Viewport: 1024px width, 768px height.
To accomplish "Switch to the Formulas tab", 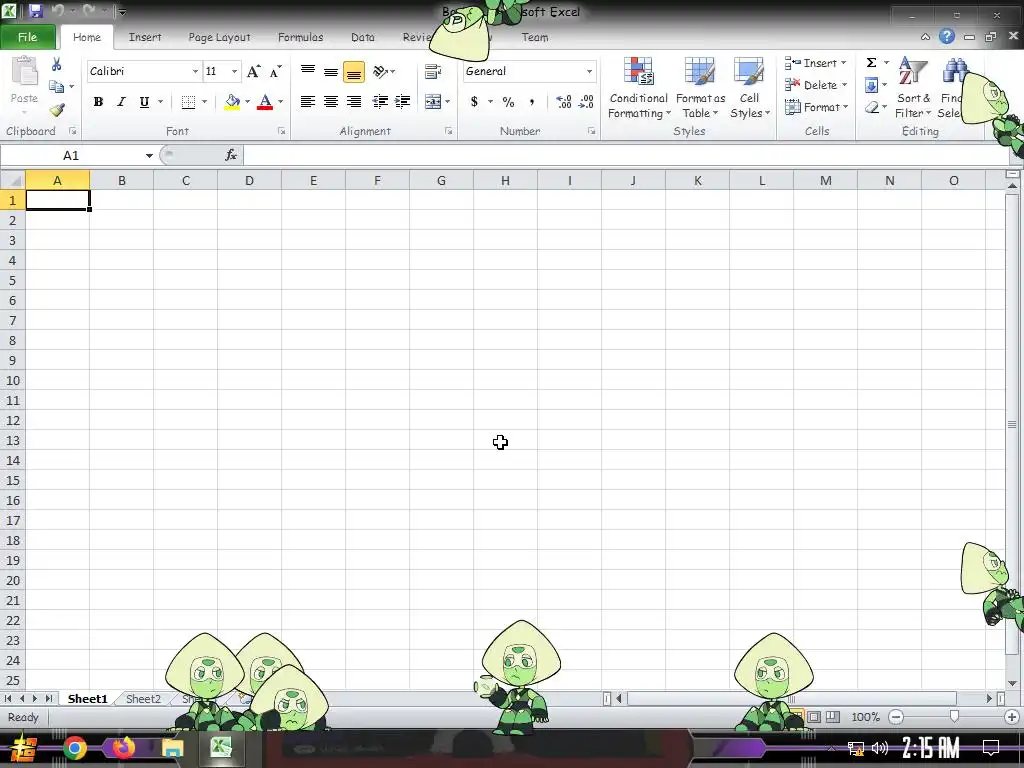I will pyautogui.click(x=300, y=37).
